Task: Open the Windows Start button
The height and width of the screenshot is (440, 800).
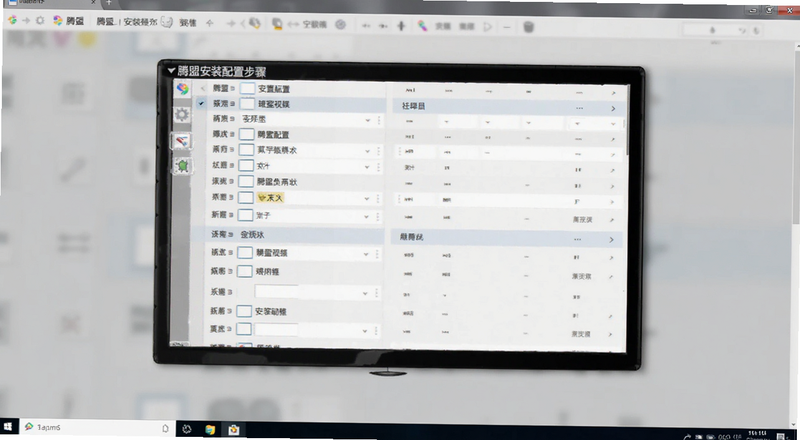Action: click(8, 427)
